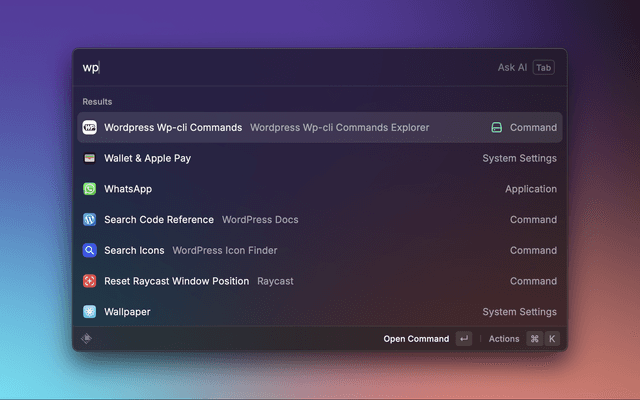The image size is (640, 400).
Task: Click 'Application' label on WhatsApp row
Action: (531, 189)
